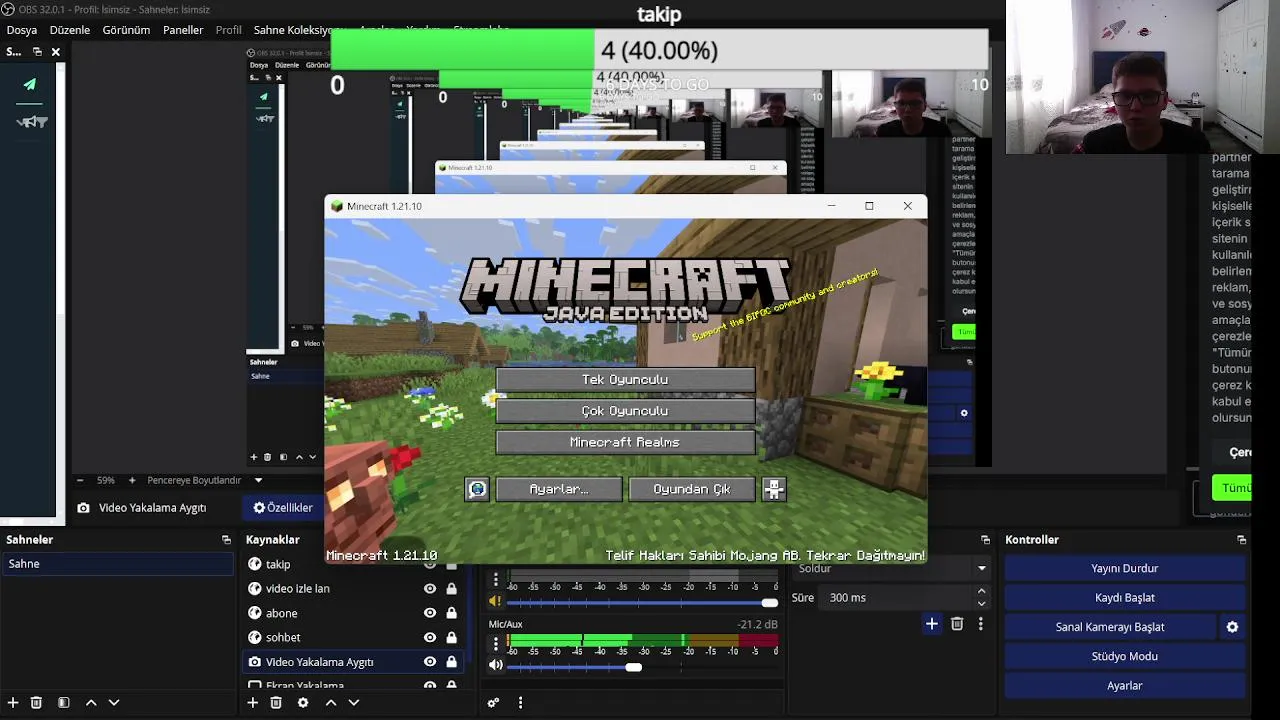This screenshot has height=720, width=1280.
Task: Hide the 'video izle lan' source
Action: tap(430, 589)
